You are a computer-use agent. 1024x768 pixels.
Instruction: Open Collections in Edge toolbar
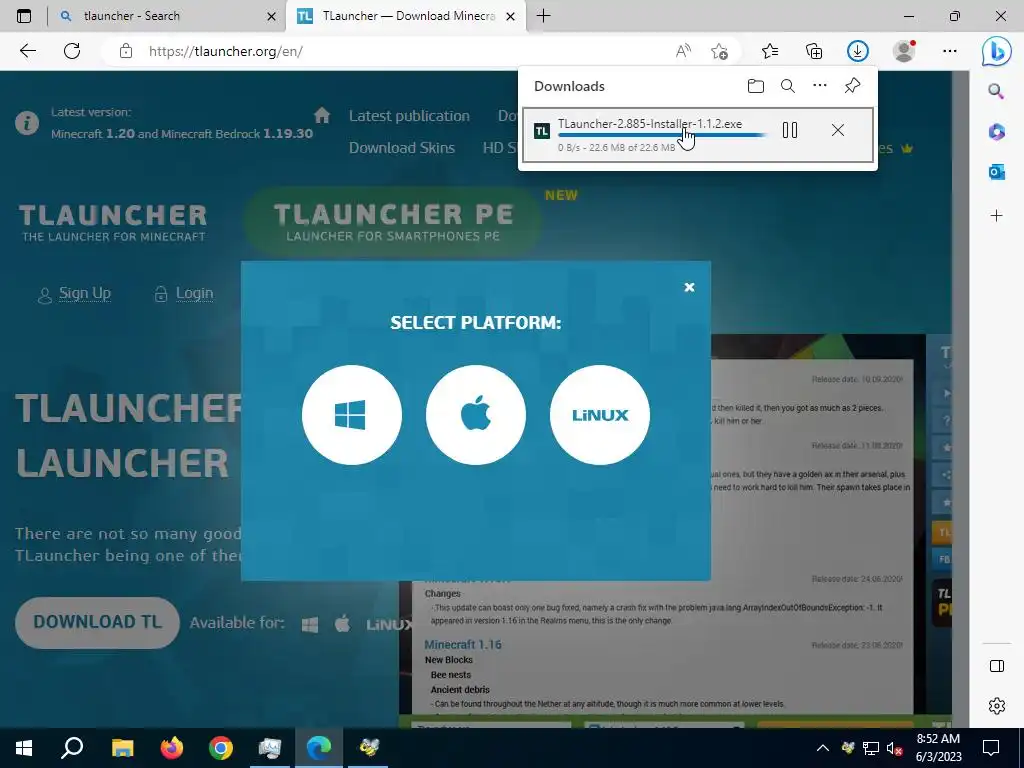pos(814,51)
